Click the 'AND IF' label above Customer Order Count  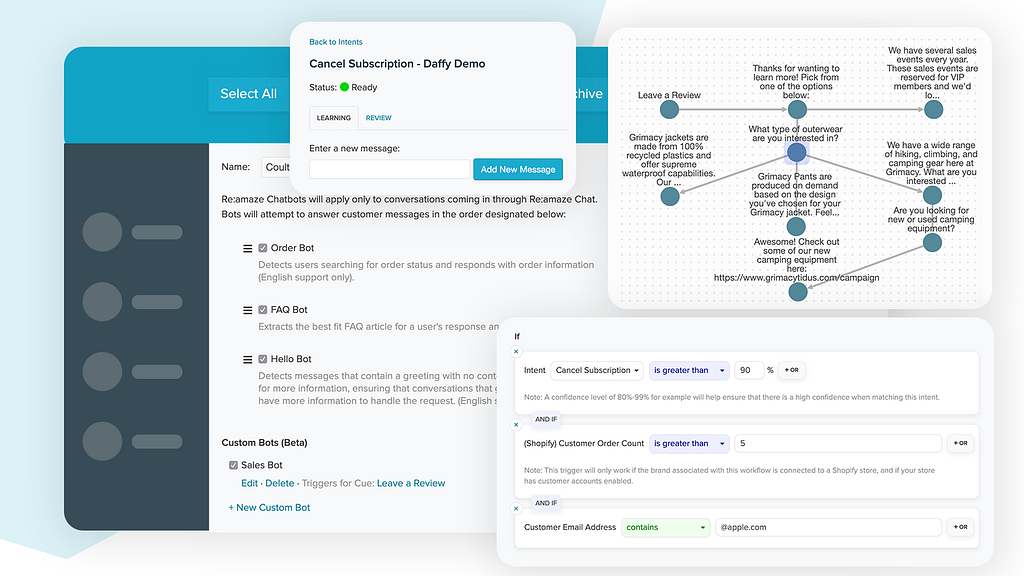[546, 419]
